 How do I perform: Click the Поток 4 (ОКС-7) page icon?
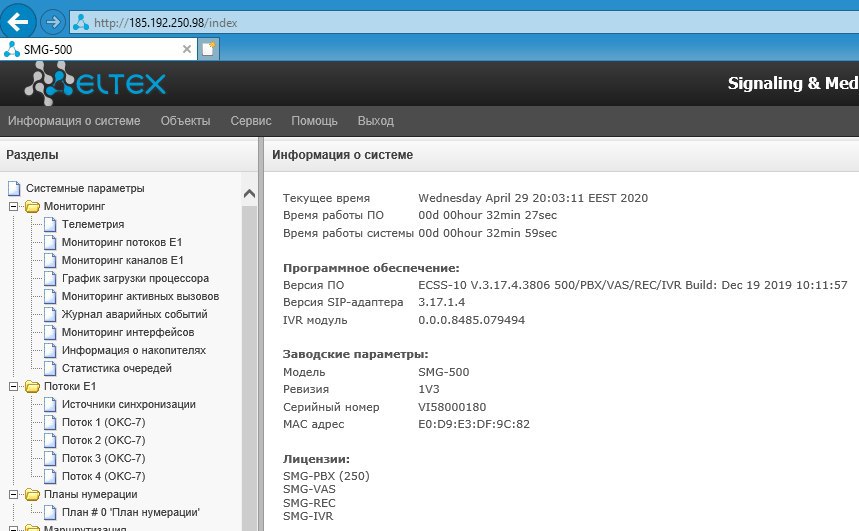50,477
